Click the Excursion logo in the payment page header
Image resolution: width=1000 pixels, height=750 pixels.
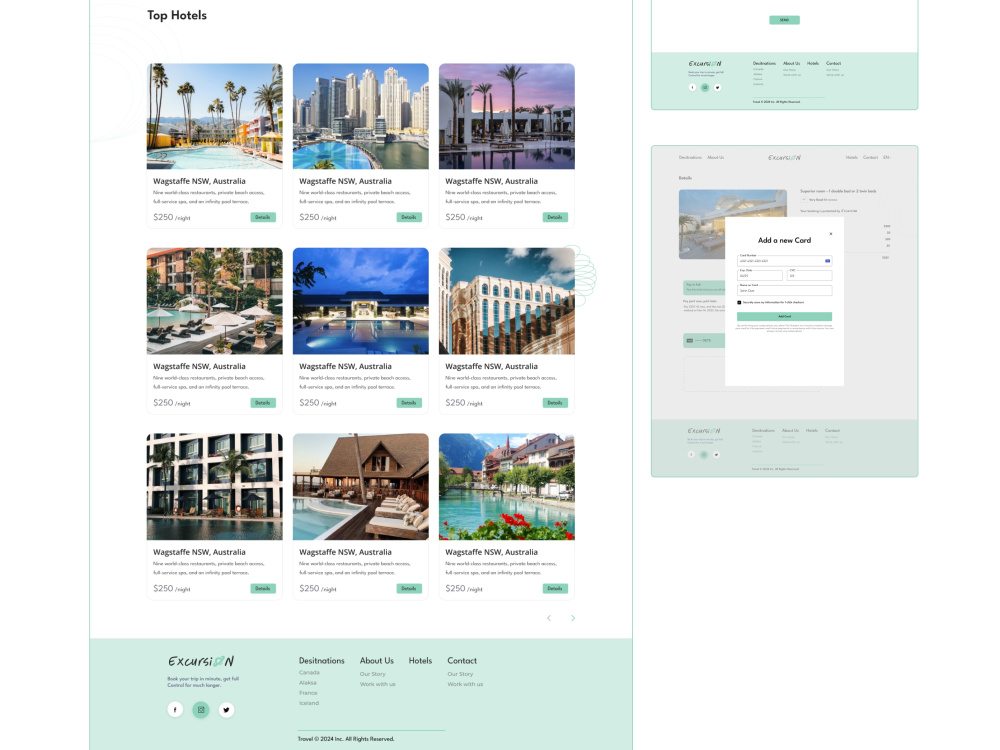pyautogui.click(x=784, y=158)
